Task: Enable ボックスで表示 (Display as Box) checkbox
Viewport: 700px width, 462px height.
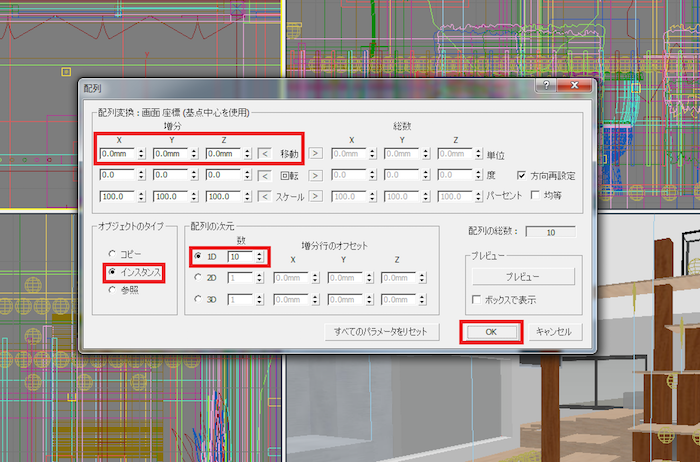Action: [476, 299]
